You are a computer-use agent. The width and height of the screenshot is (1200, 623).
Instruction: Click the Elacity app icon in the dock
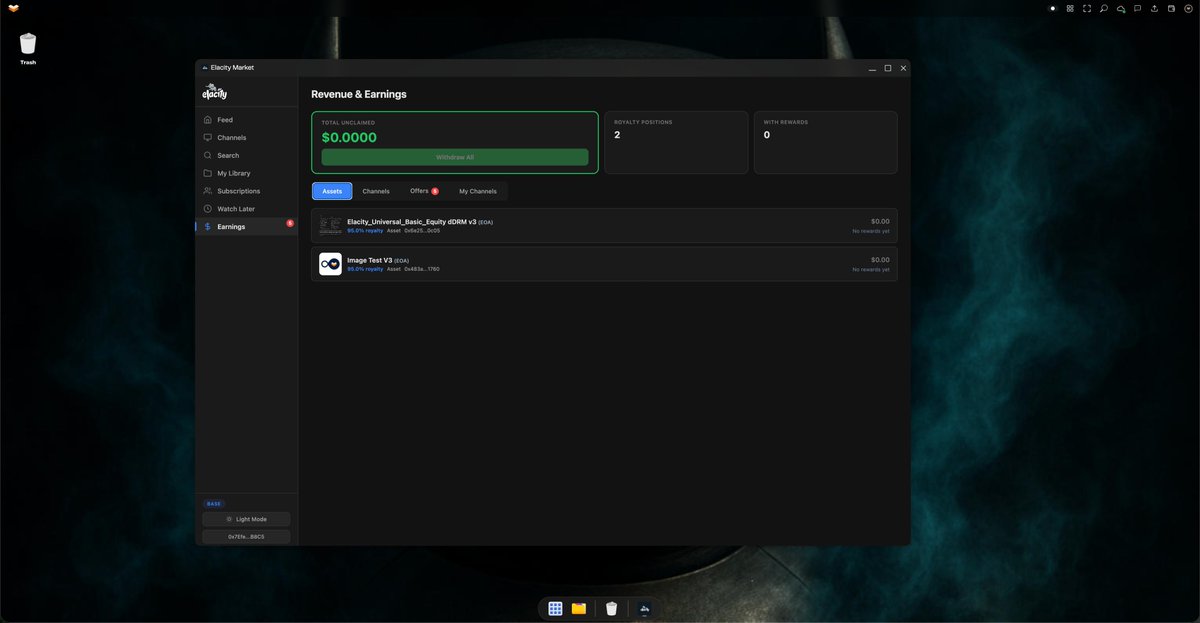pos(645,608)
